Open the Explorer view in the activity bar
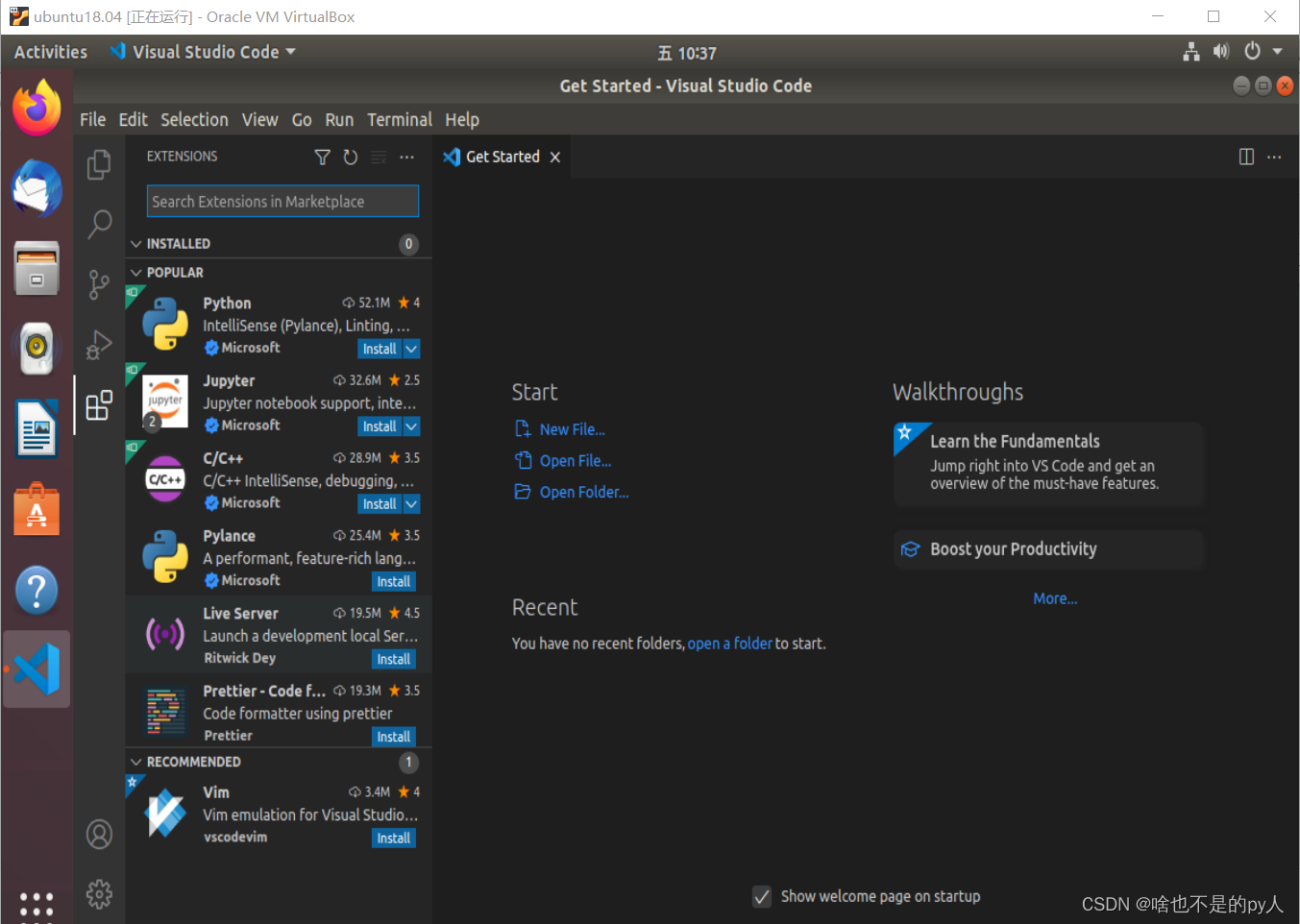 click(x=99, y=164)
